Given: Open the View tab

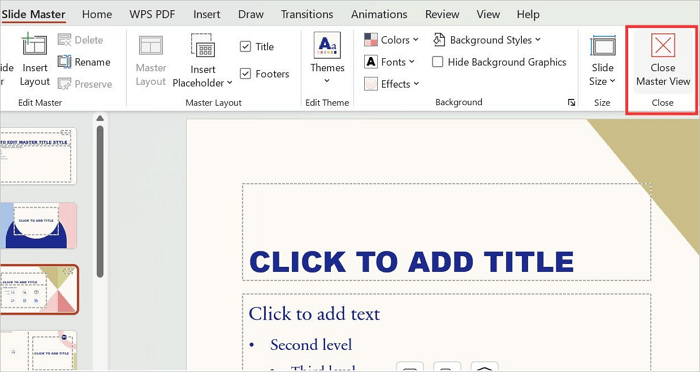Looking at the screenshot, I should click(x=488, y=14).
